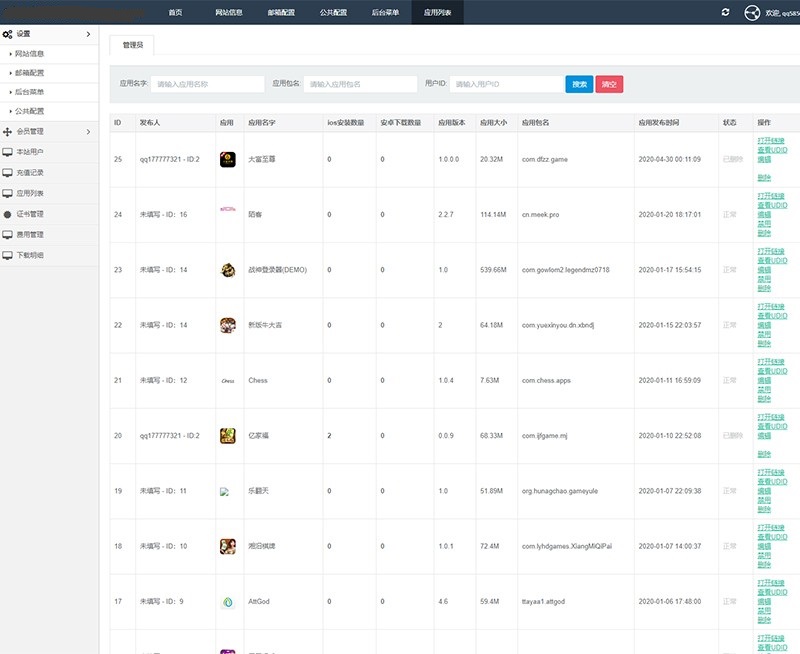
Task: Open 首页 in the top navigation
Action: (x=175, y=12)
